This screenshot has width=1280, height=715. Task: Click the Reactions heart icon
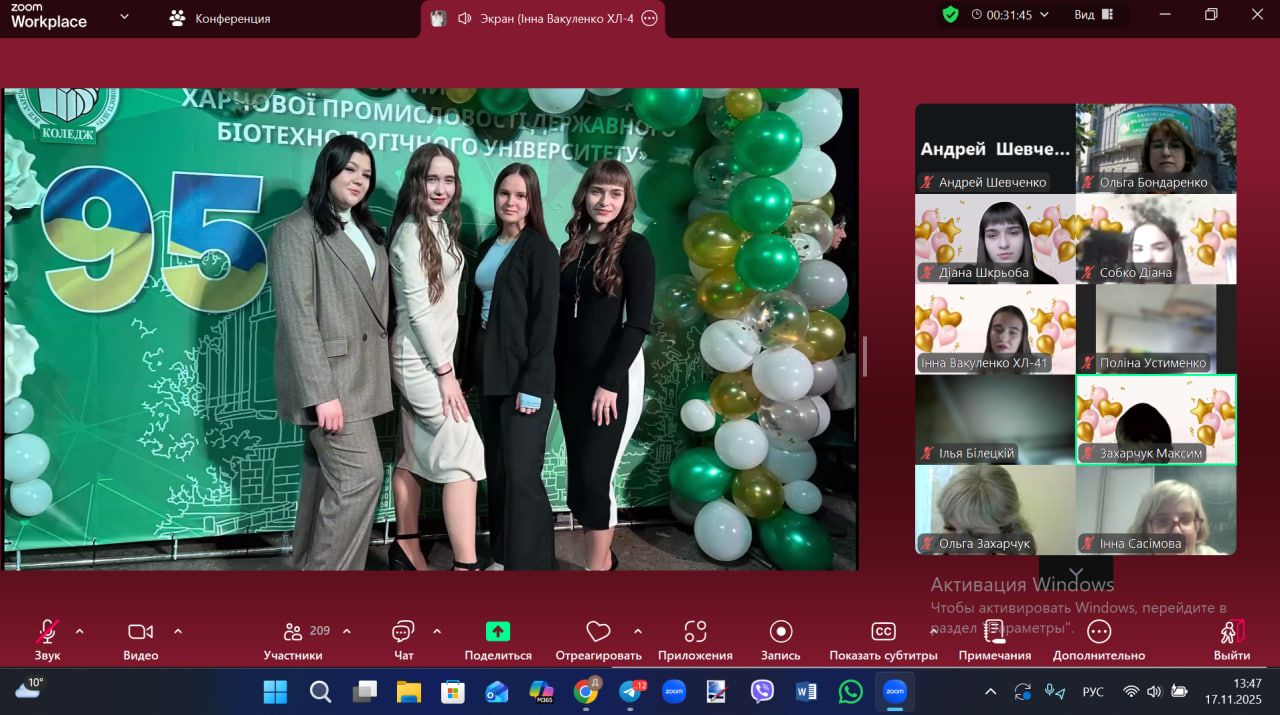(x=598, y=632)
